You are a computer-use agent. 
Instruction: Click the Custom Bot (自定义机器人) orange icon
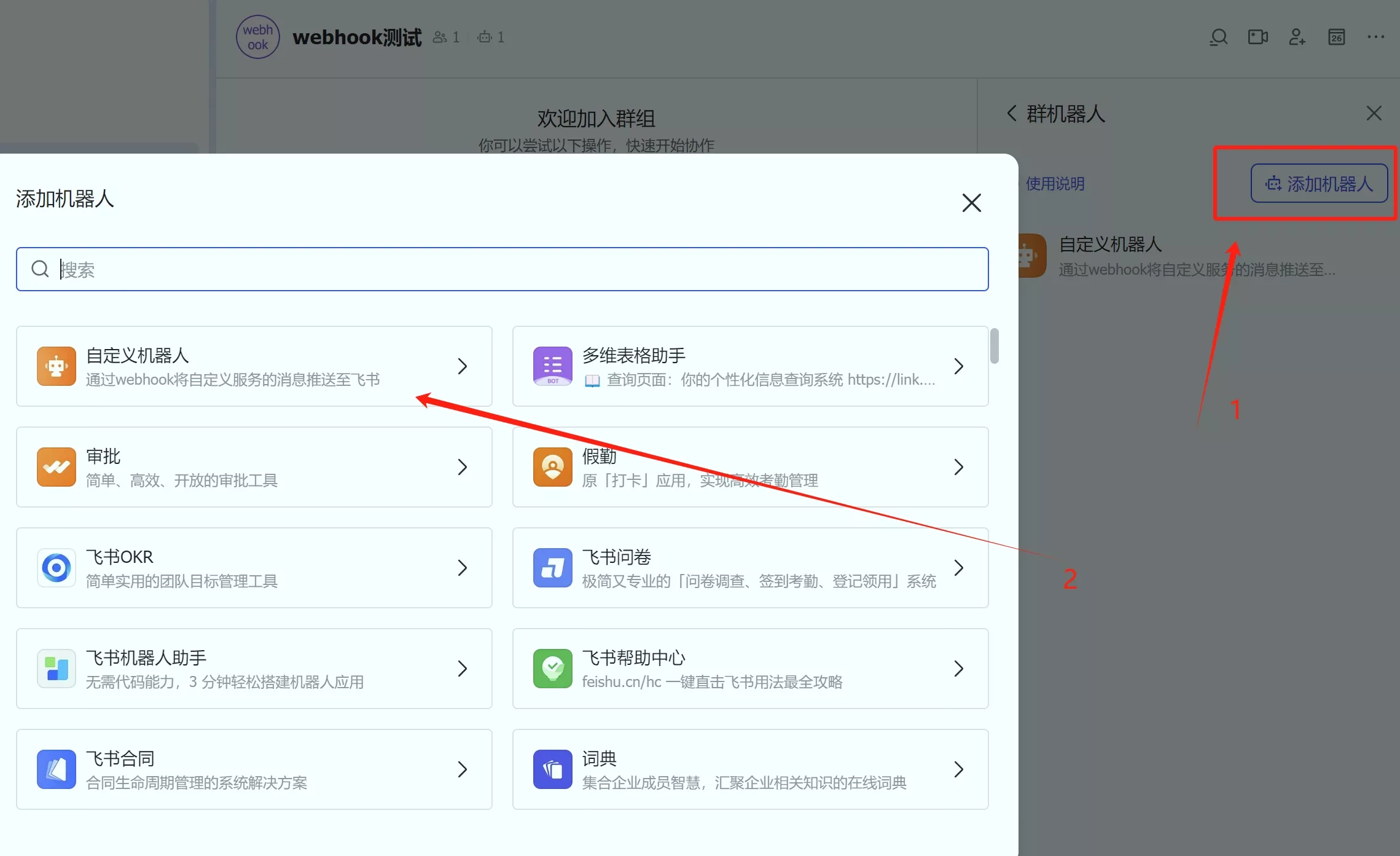(56, 366)
